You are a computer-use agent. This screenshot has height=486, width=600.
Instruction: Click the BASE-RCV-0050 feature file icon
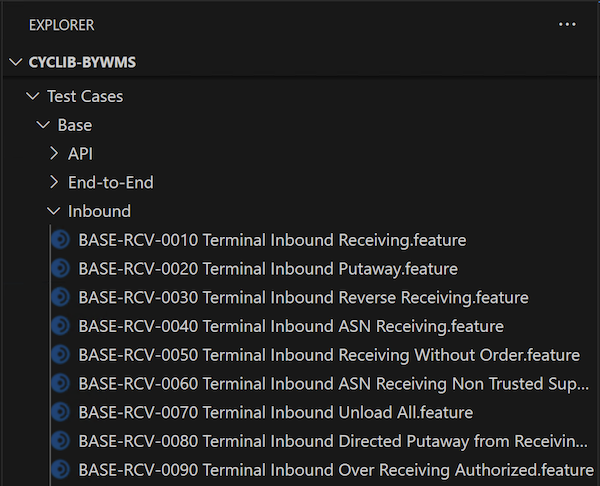[x=60, y=355]
